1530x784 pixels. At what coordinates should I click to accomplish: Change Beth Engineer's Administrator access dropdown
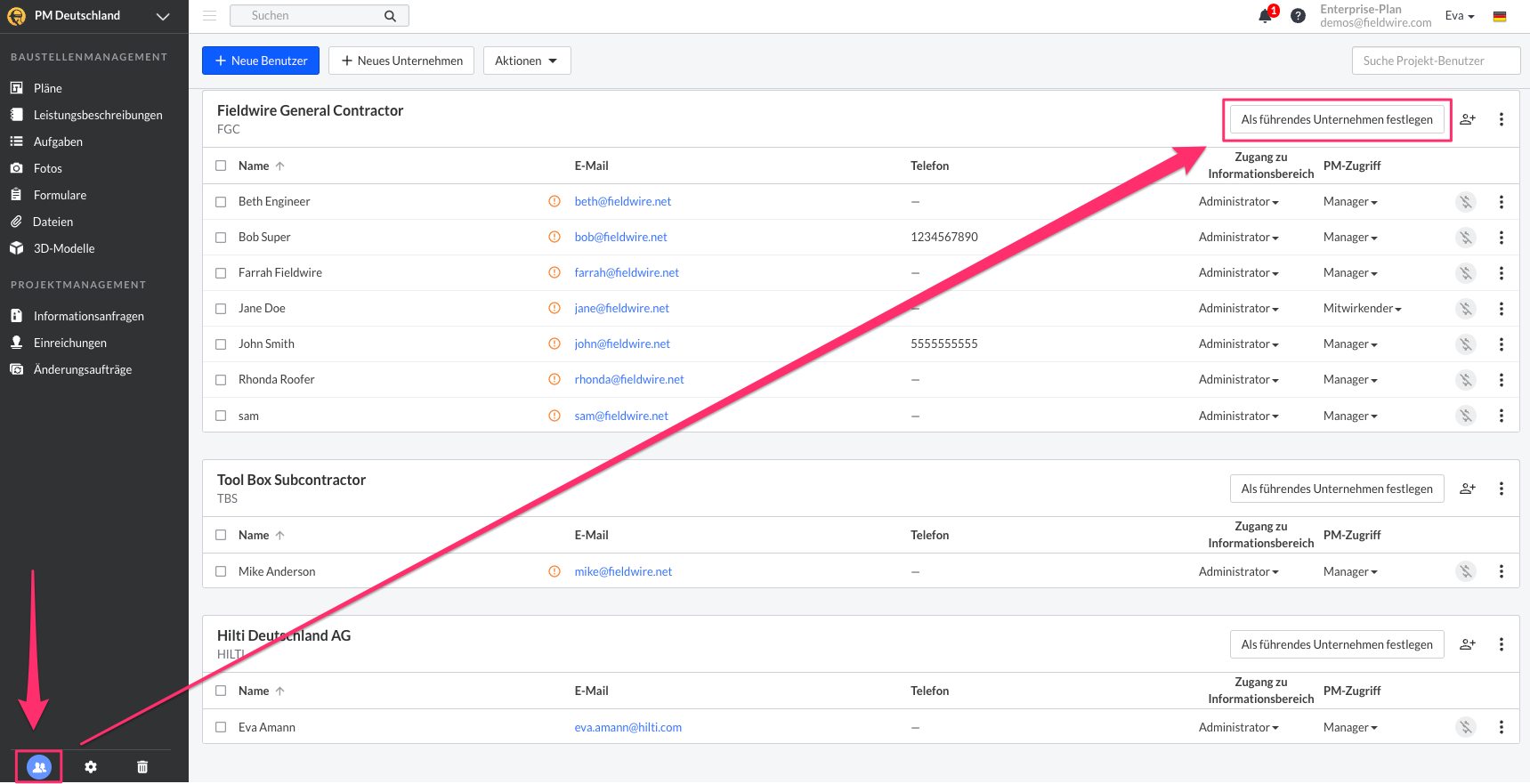tap(1239, 202)
